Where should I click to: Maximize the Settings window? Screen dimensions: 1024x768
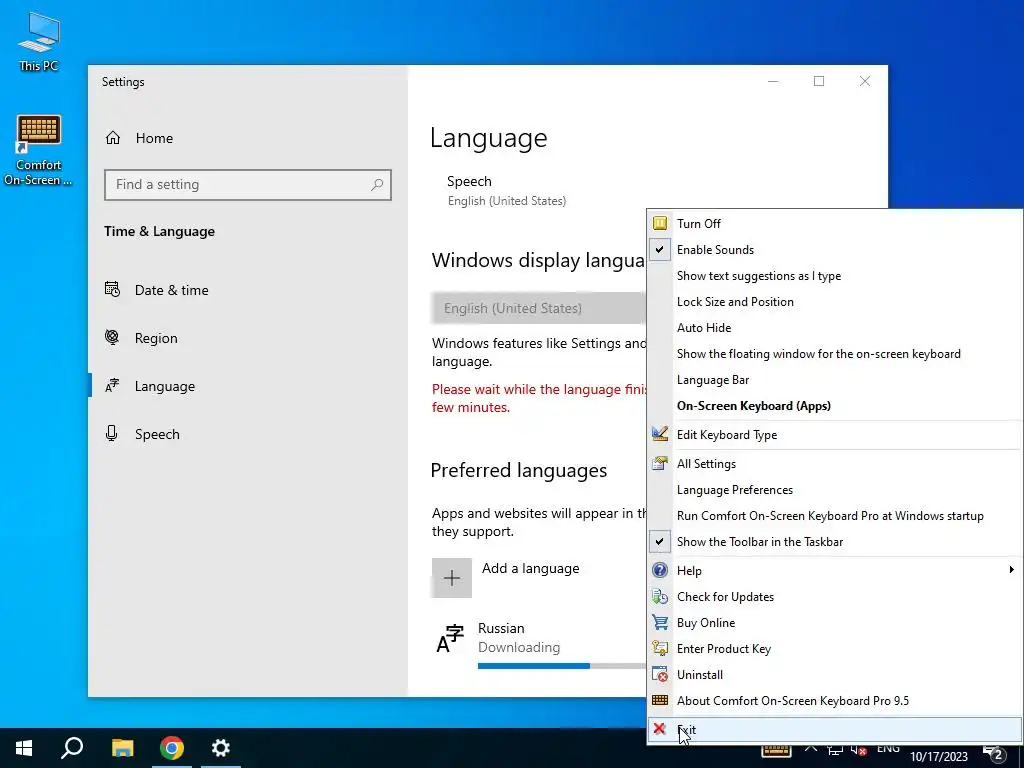(x=819, y=81)
